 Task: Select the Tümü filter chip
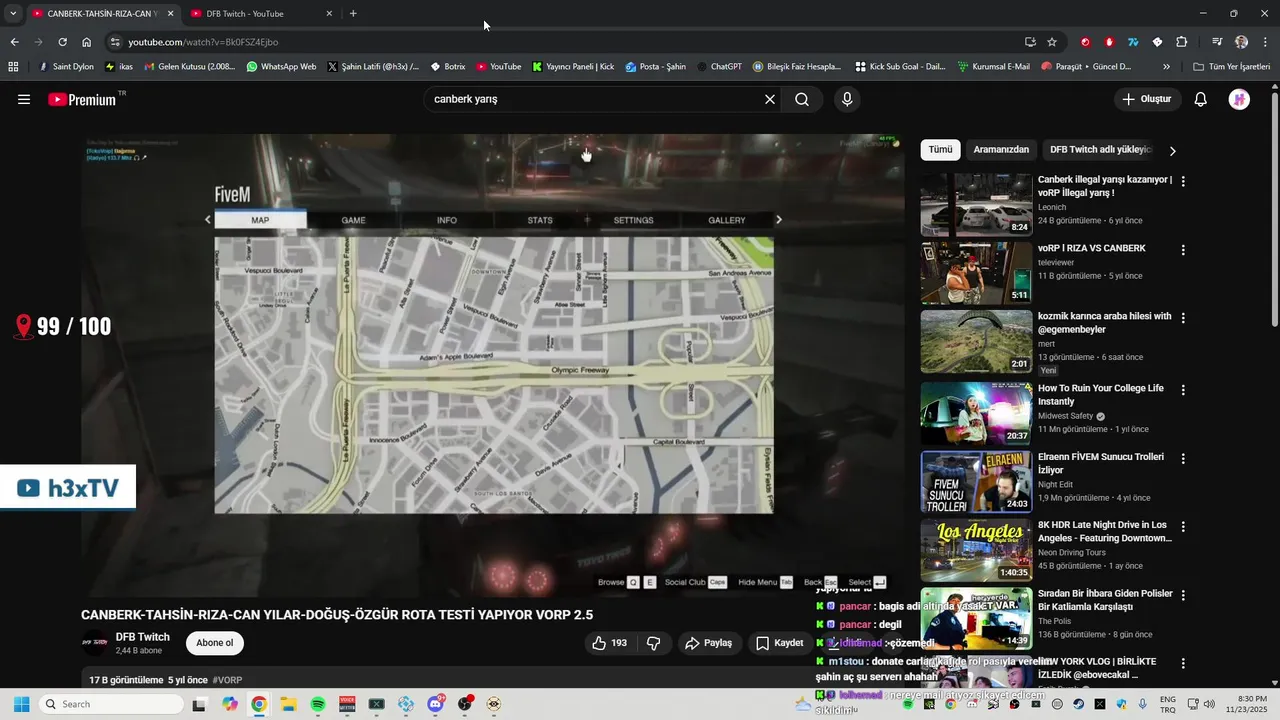[940, 150]
